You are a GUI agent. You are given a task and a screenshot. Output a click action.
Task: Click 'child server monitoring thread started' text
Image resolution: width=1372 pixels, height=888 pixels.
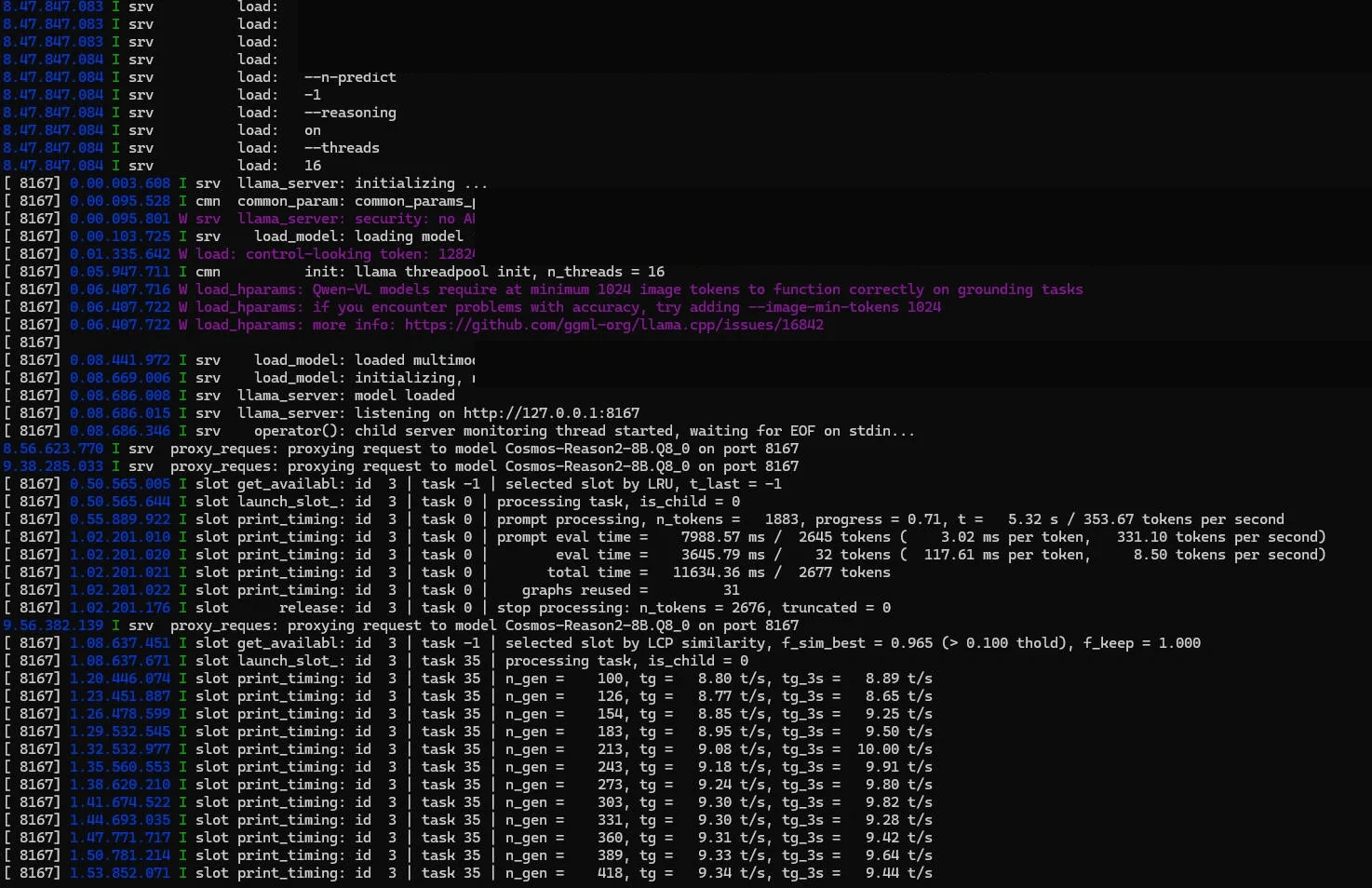click(518, 431)
